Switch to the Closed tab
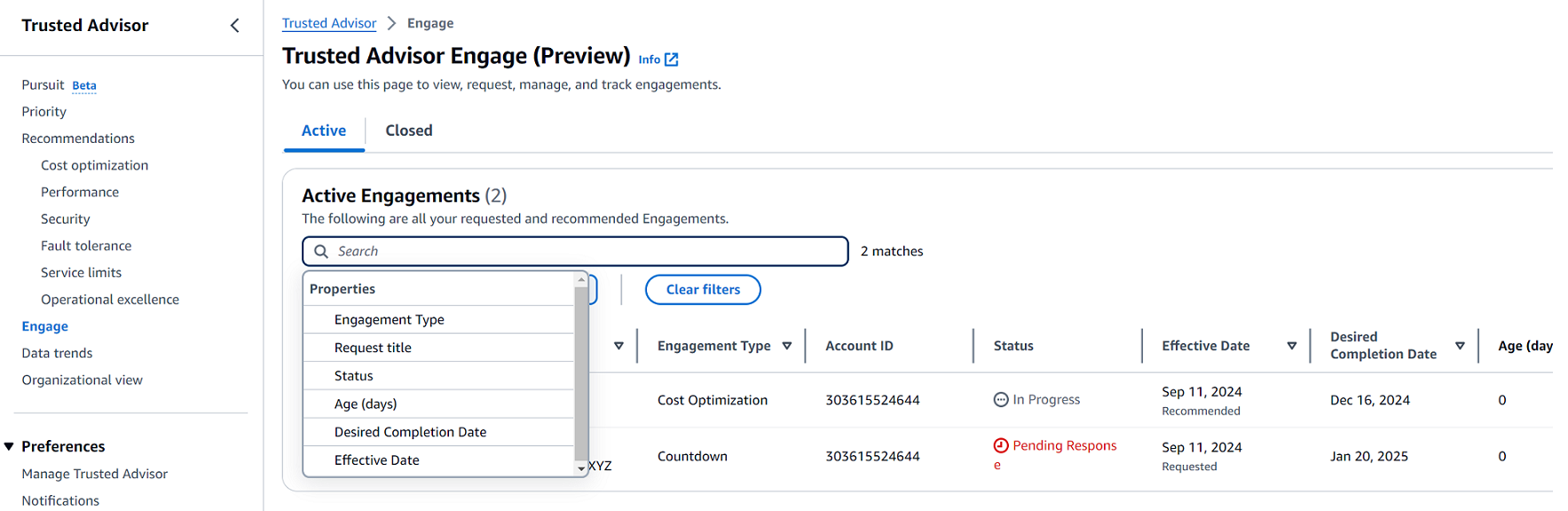The height and width of the screenshot is (511, 1568). coord(409,130)
